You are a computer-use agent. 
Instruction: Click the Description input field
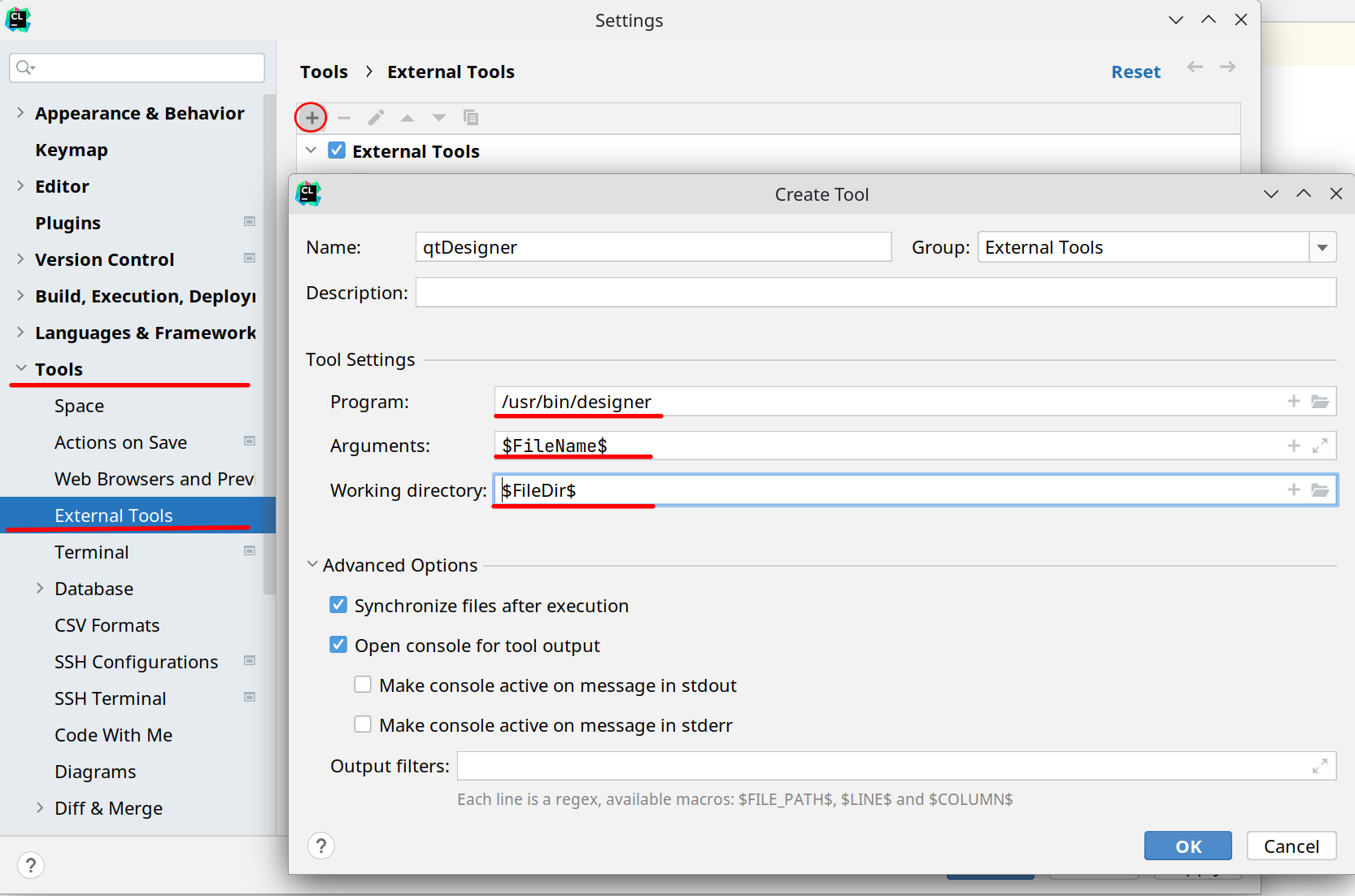(876, 293)
